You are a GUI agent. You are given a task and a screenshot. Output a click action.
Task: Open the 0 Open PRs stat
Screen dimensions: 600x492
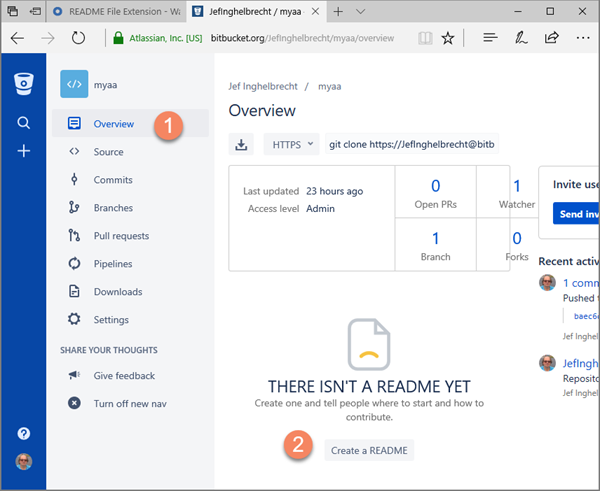pos(435,192)
